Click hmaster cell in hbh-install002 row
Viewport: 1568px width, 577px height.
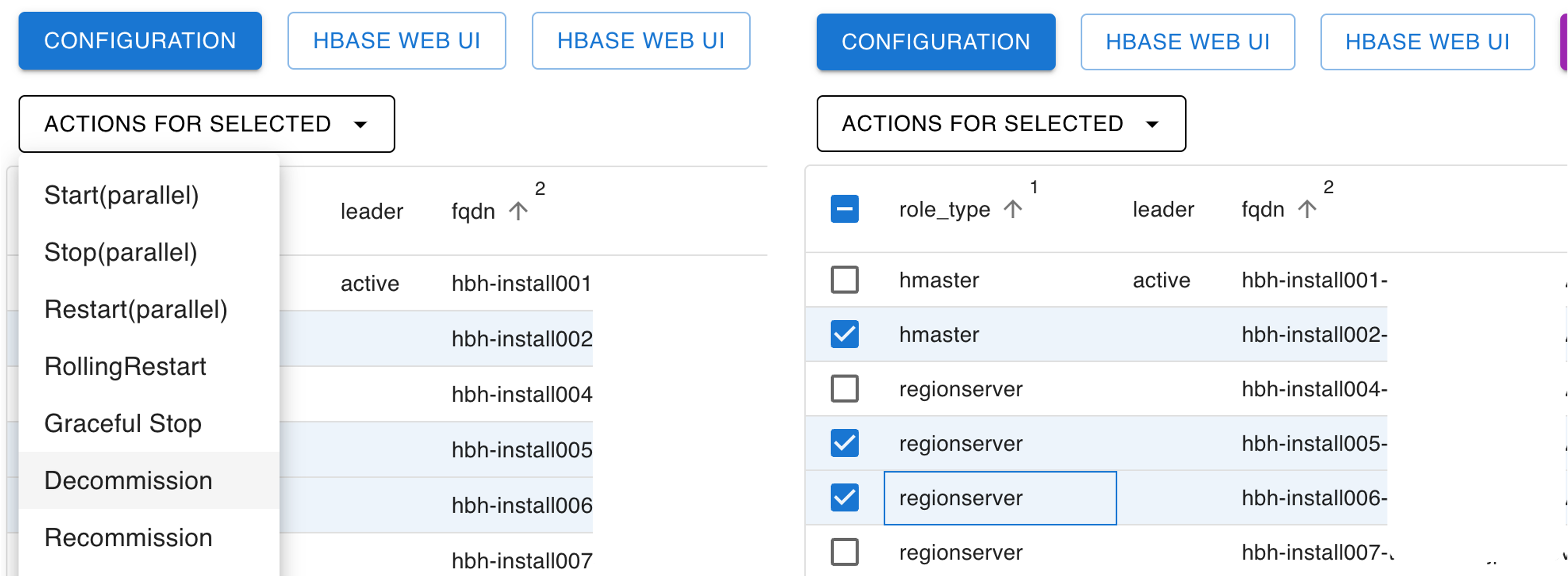click(939, 334)
